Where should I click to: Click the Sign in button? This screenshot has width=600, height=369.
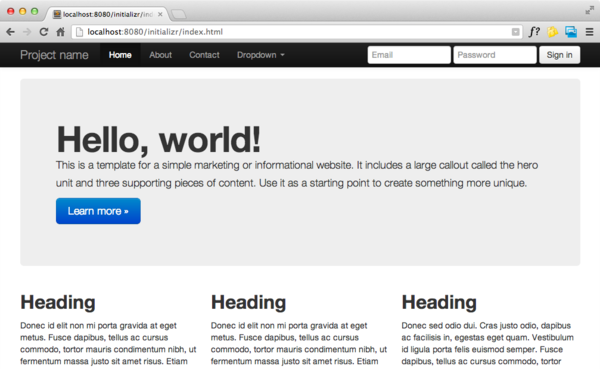tap(559, 55)
